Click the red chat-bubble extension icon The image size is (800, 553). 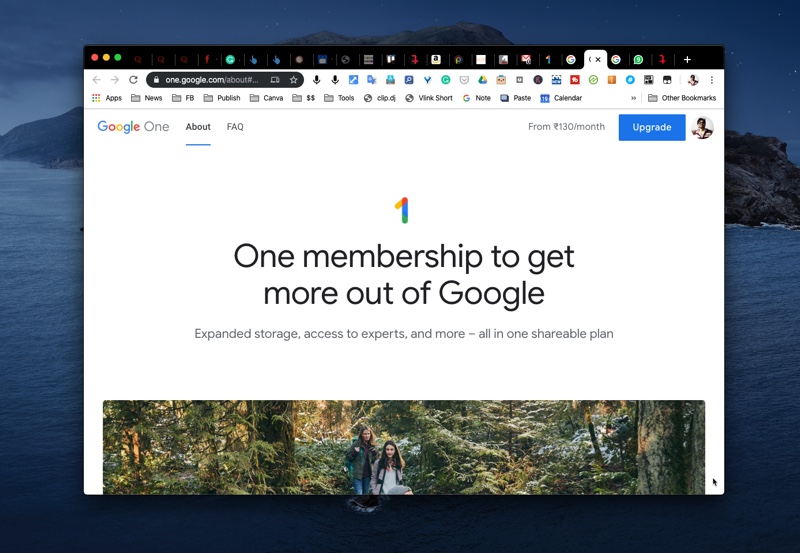point(574,80)
